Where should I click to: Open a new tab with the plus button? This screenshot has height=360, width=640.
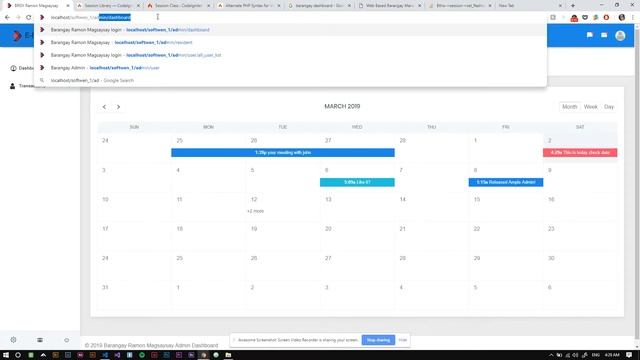click(573, 6)
